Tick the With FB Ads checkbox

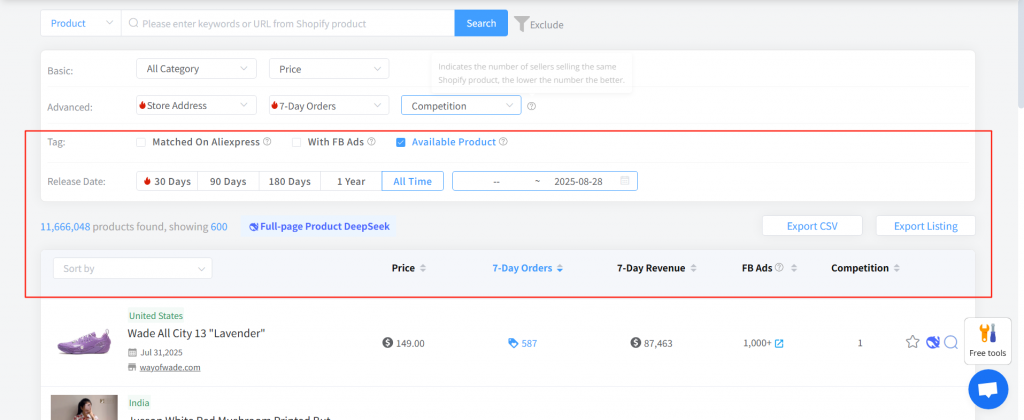tap(297, 142)
